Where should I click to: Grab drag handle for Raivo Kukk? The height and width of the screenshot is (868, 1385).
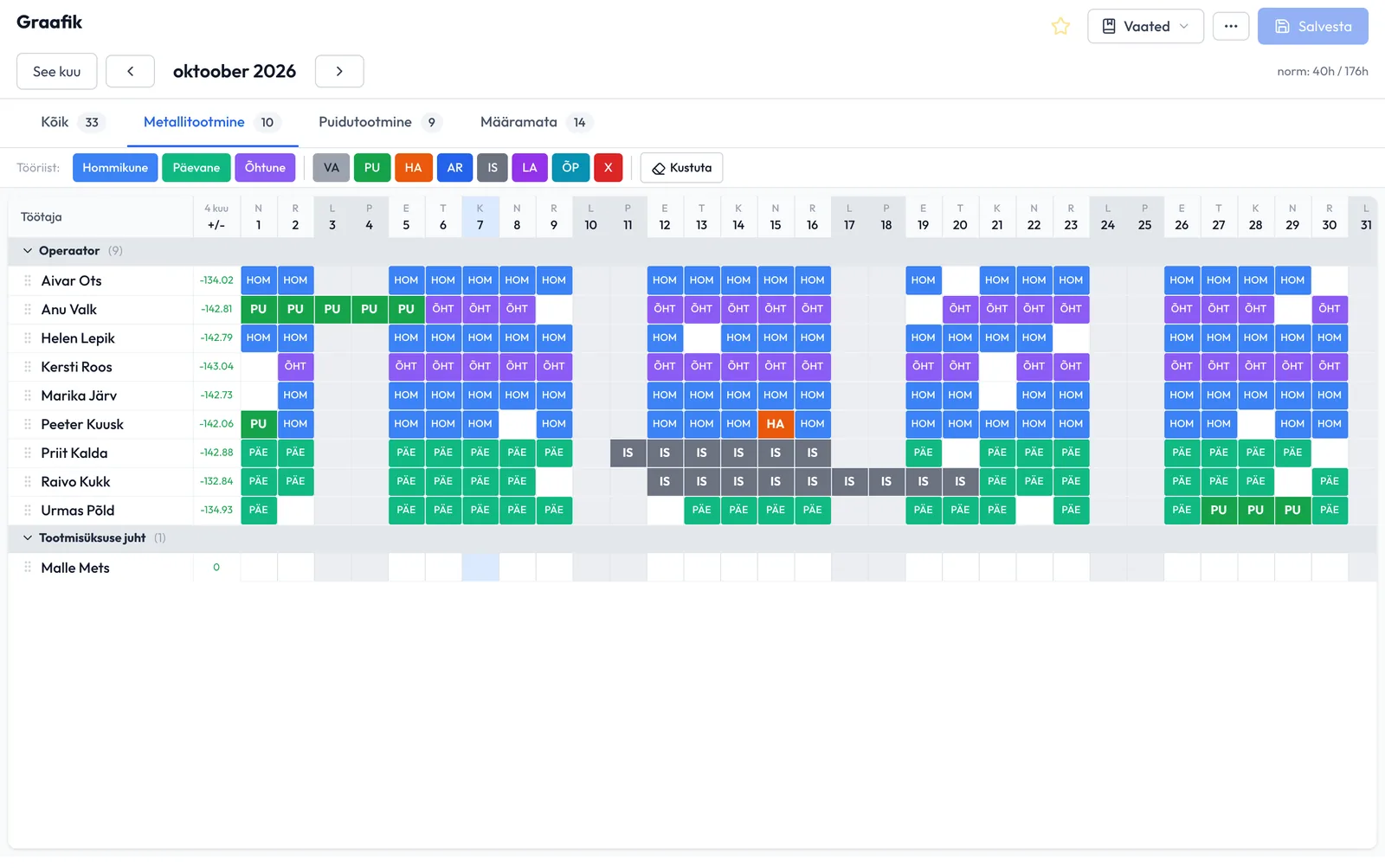[x=28, y=482]
